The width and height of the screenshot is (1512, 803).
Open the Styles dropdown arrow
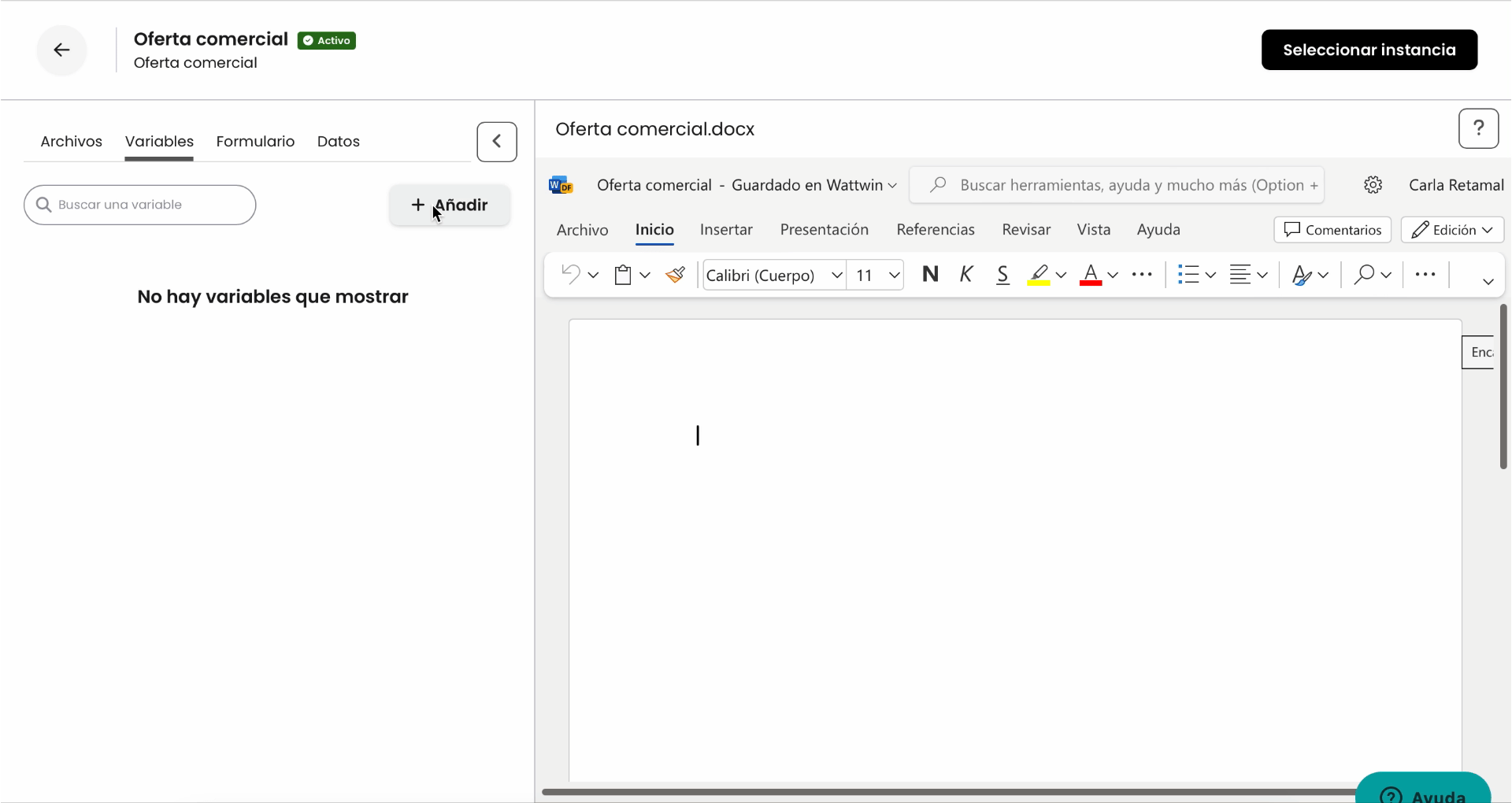(1323, 276)
